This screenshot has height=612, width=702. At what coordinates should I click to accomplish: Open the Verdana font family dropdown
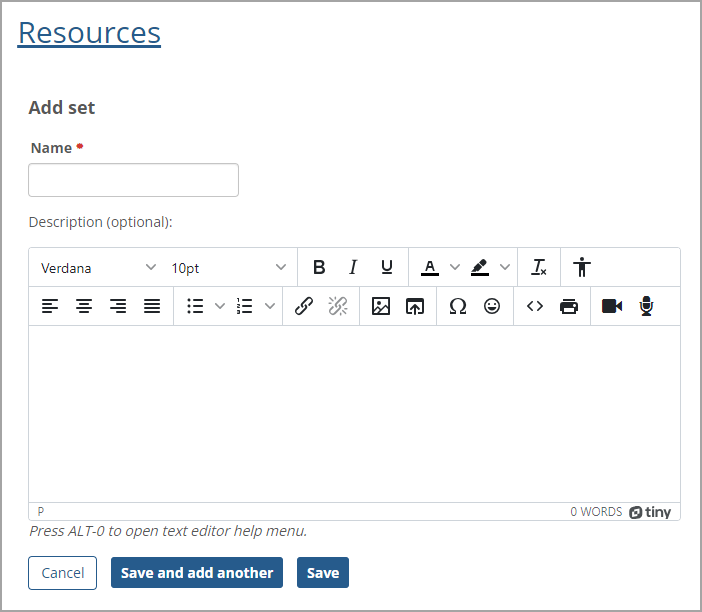(98, 268)
